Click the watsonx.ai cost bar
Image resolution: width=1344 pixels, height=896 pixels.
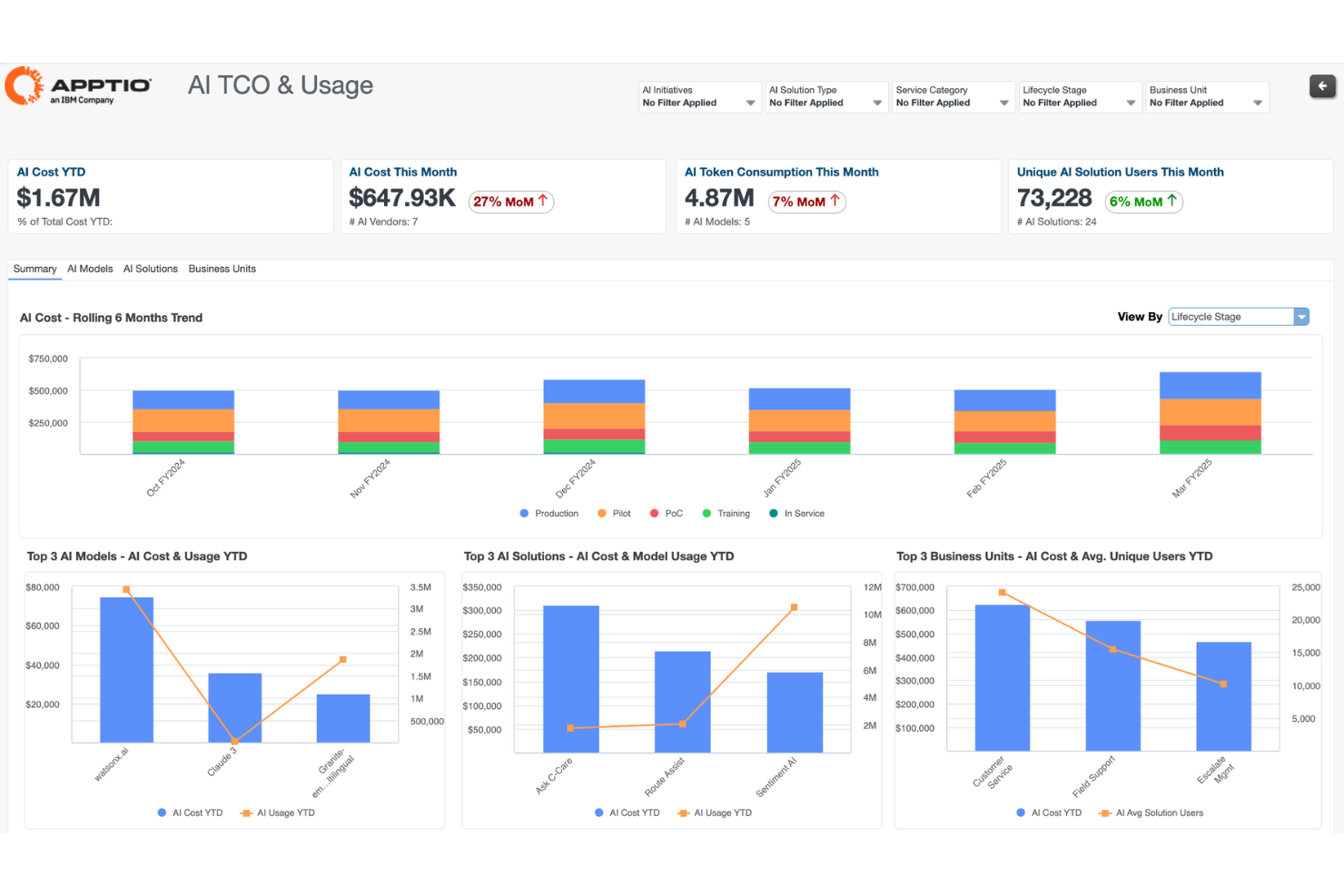click(126, 670)
